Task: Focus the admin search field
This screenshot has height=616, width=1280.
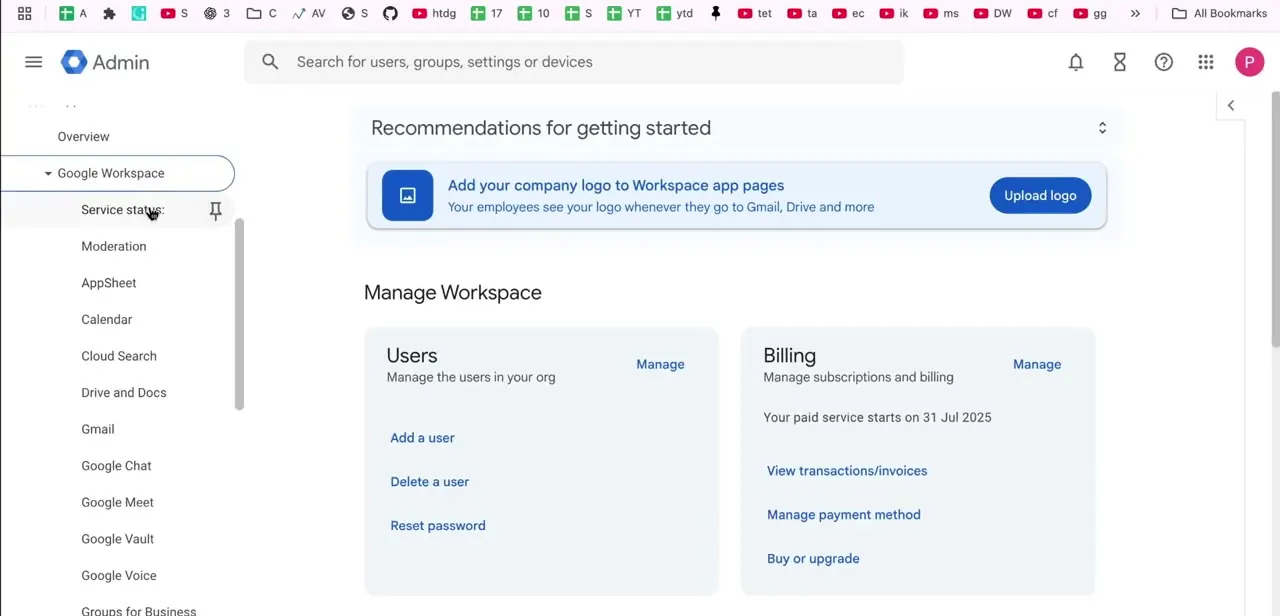Action: (x=574, y=62)
